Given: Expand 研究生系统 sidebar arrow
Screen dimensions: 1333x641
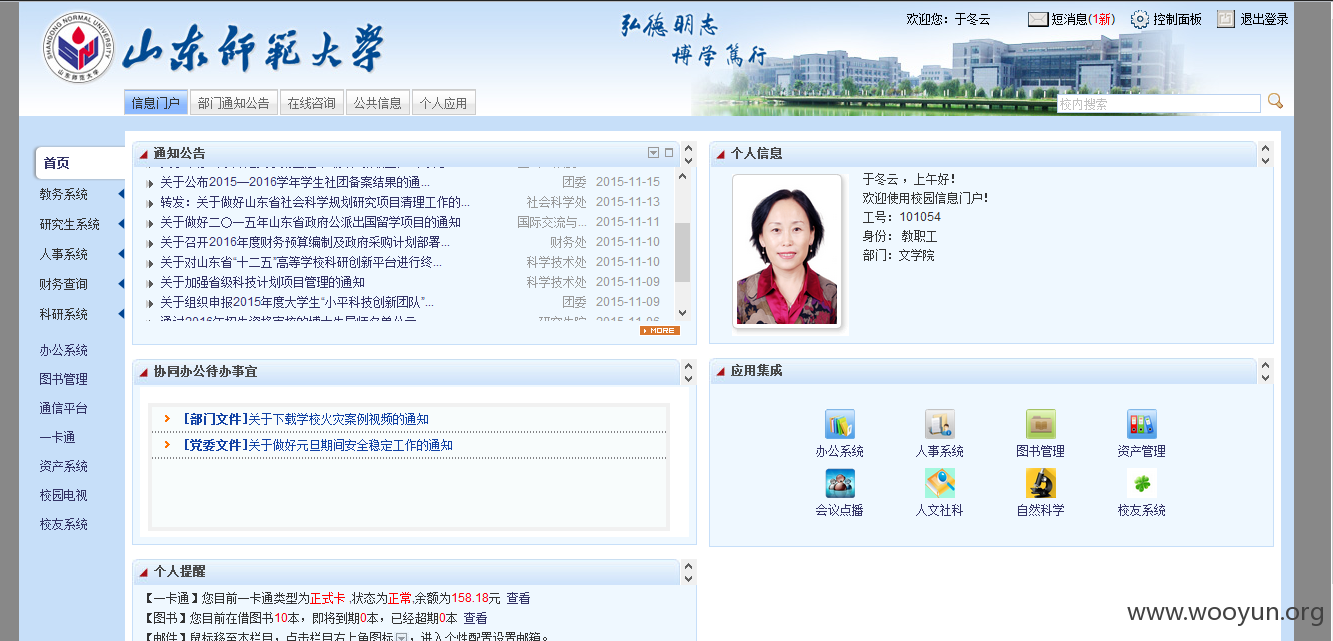Looking at the screenshot, I should tap(121, 224).
